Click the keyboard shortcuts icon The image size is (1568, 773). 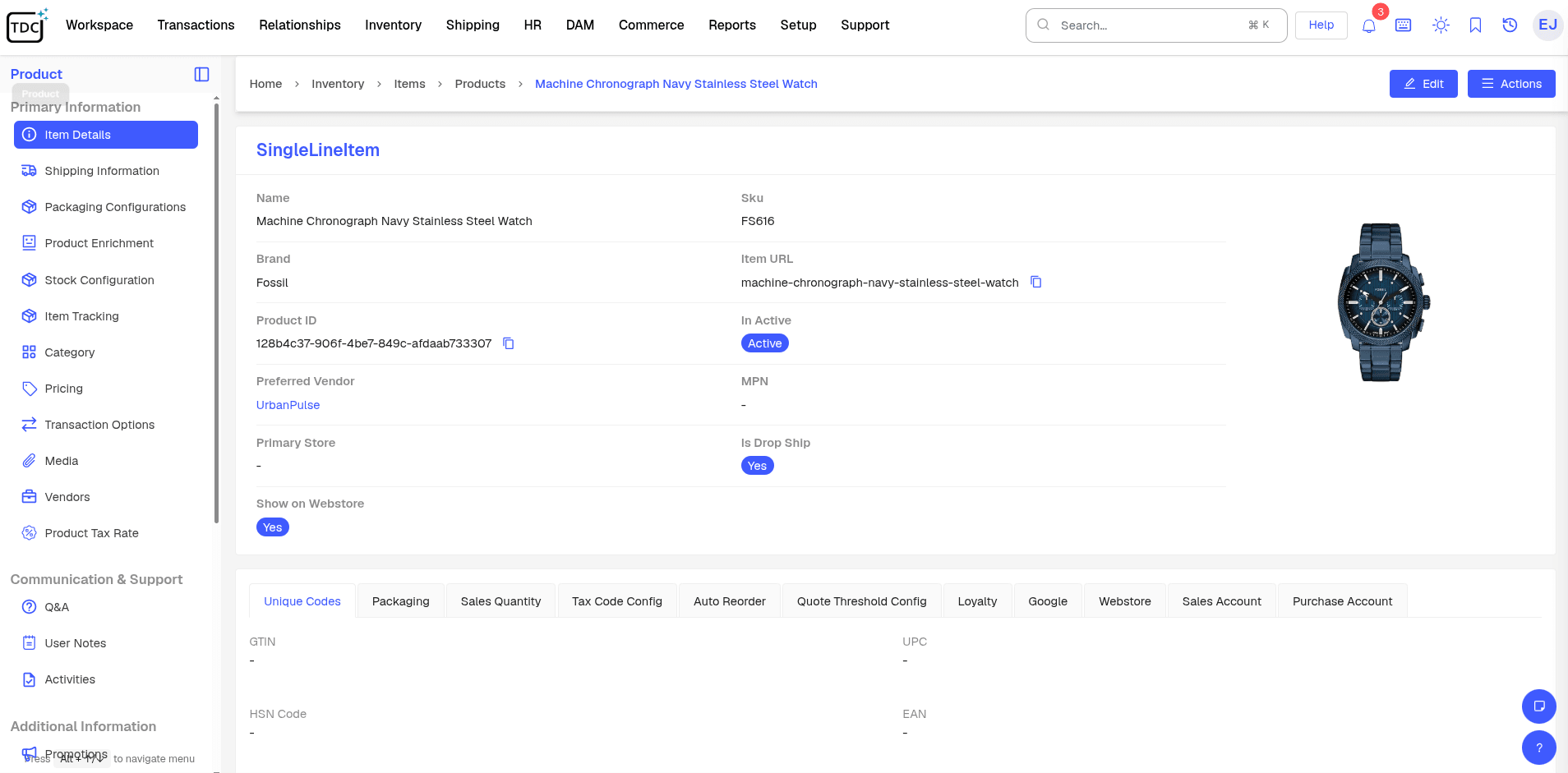(x=1404, y=25)
